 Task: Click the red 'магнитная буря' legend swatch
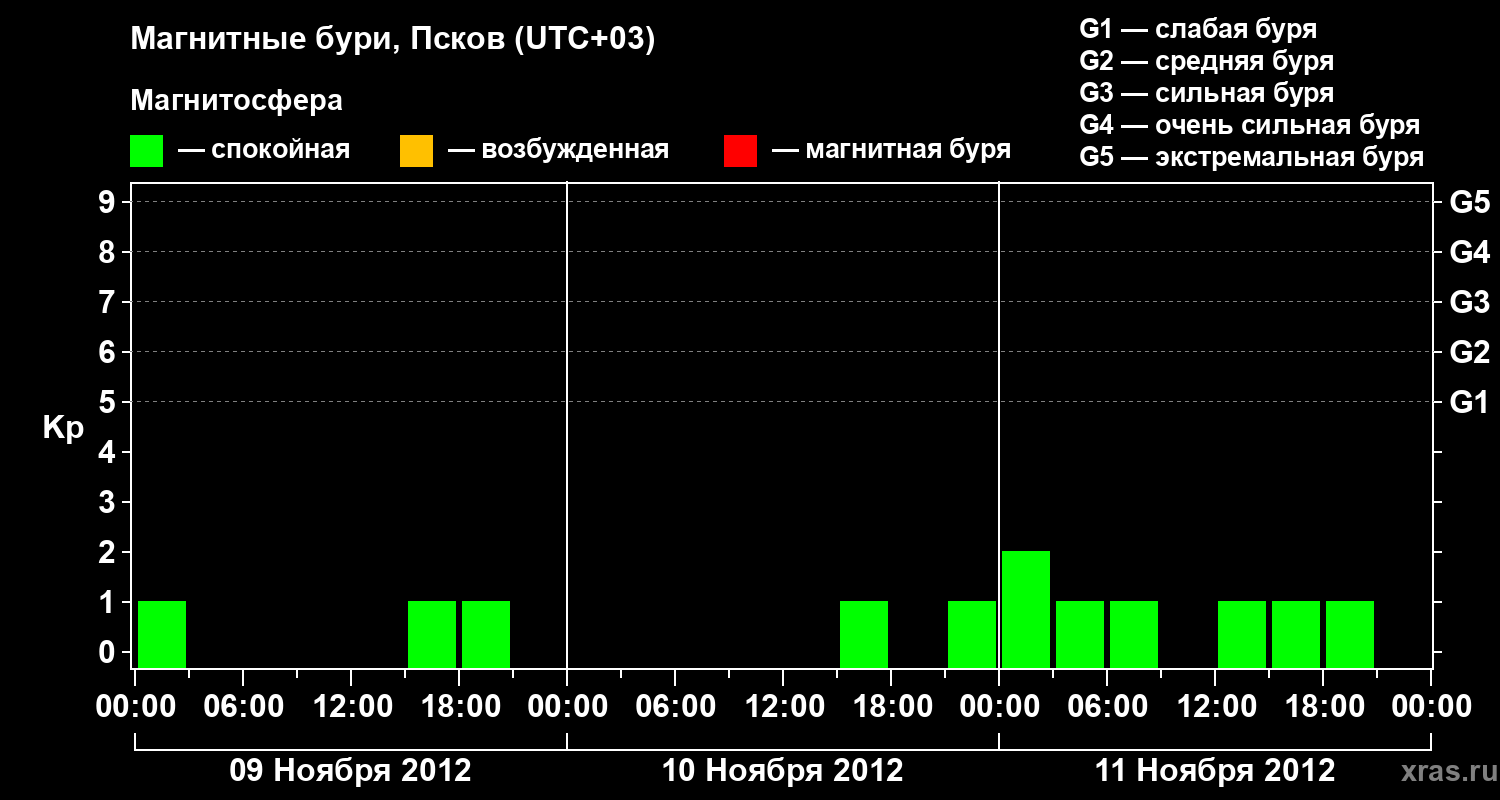740,151
